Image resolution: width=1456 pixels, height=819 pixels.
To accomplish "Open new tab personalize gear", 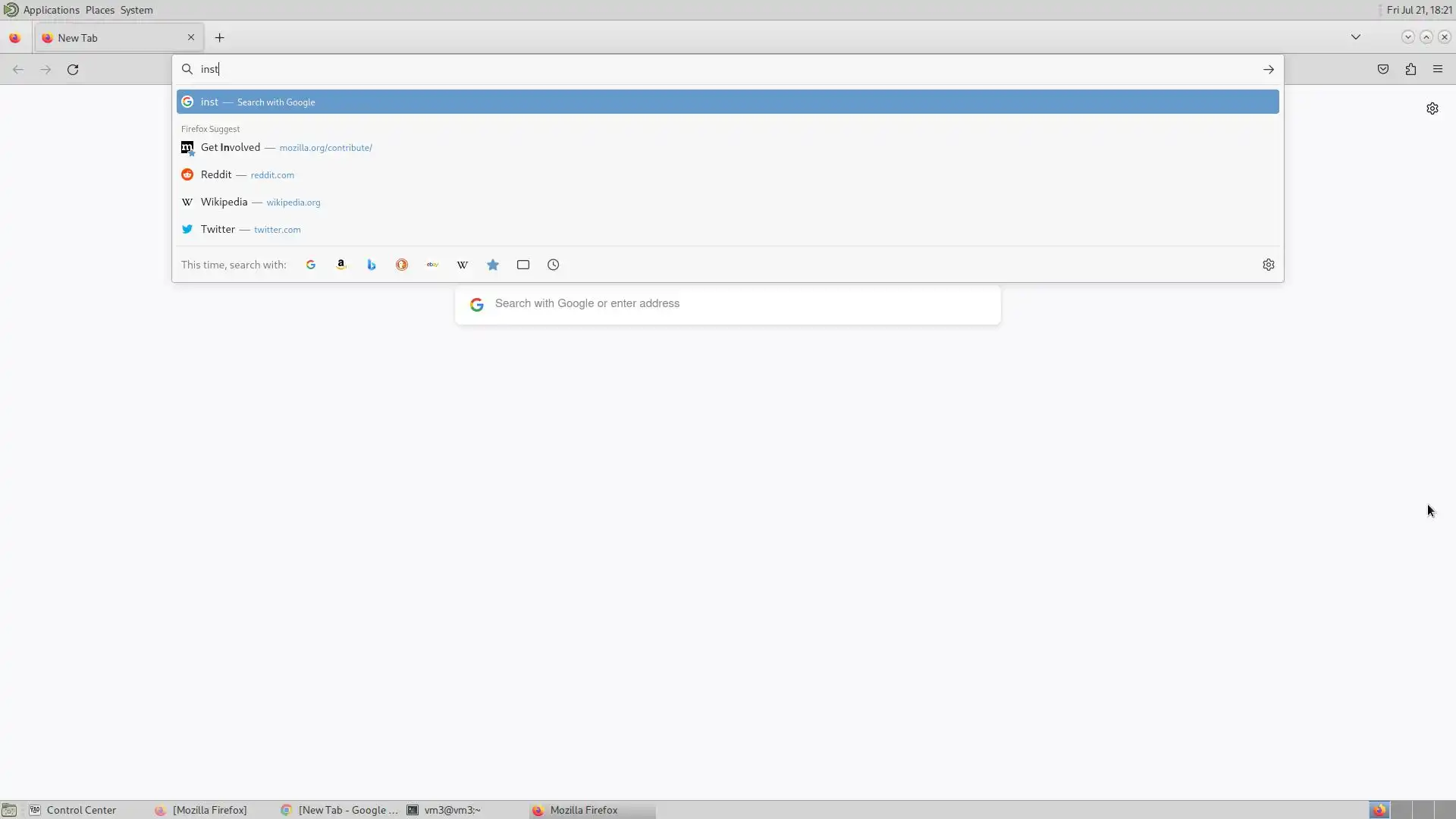I will [x=1432, y=108].
